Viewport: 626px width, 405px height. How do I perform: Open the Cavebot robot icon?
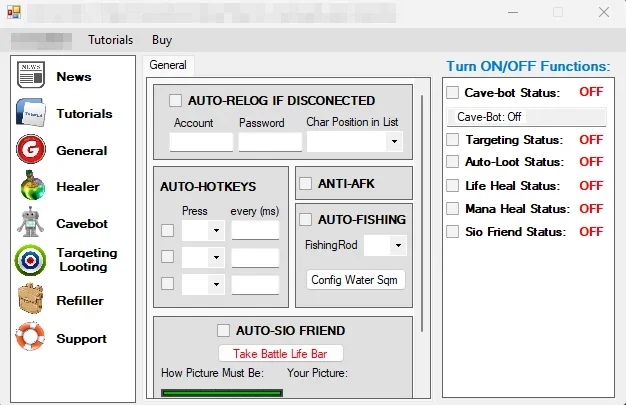click(31, 222)
